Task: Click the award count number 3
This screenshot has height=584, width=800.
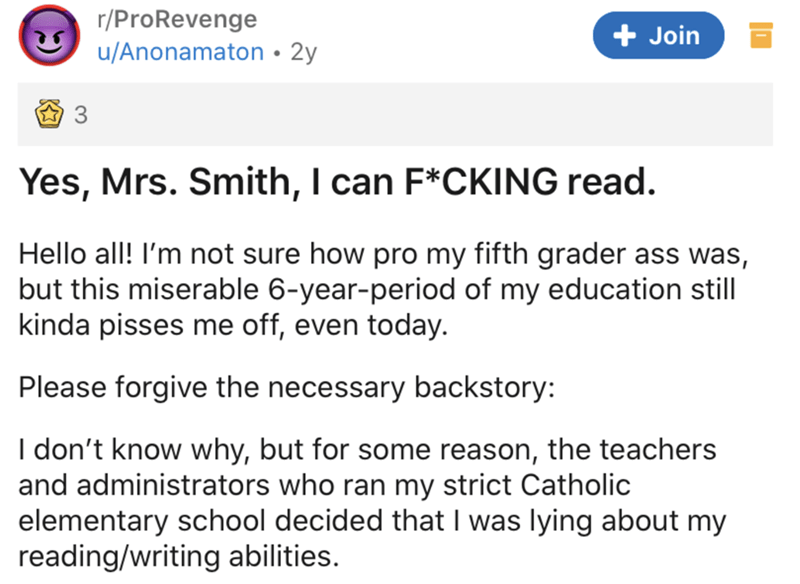Action: pyautogui.click(x=81, y=115)
